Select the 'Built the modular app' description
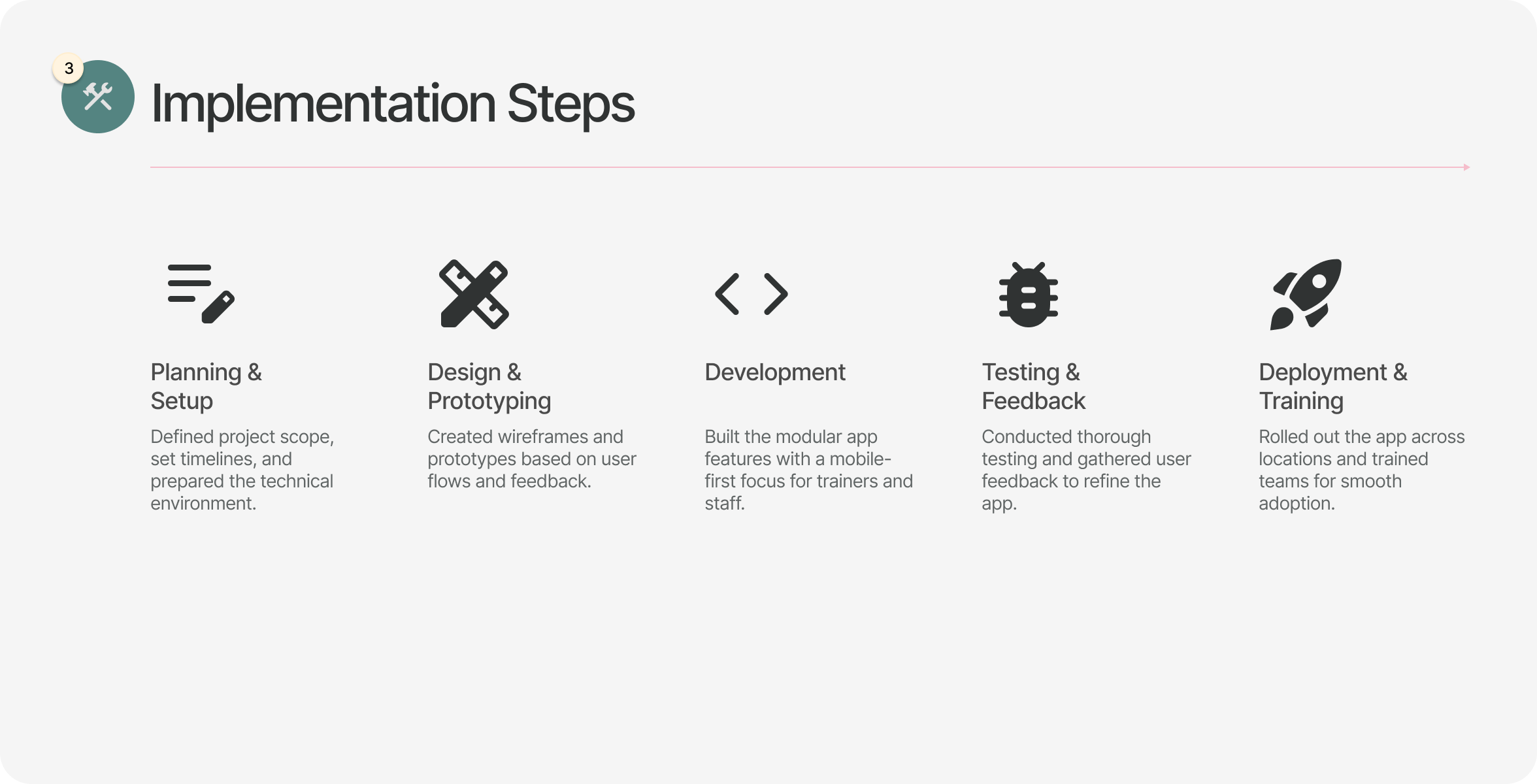Screen dimensions: 1537x784 click(809, 470)
